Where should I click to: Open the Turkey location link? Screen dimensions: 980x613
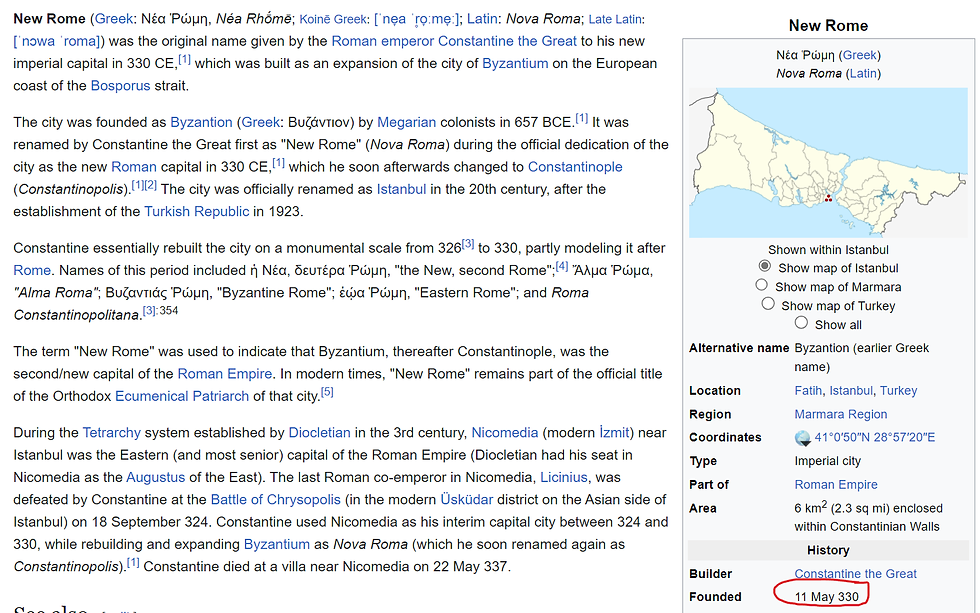898,391
